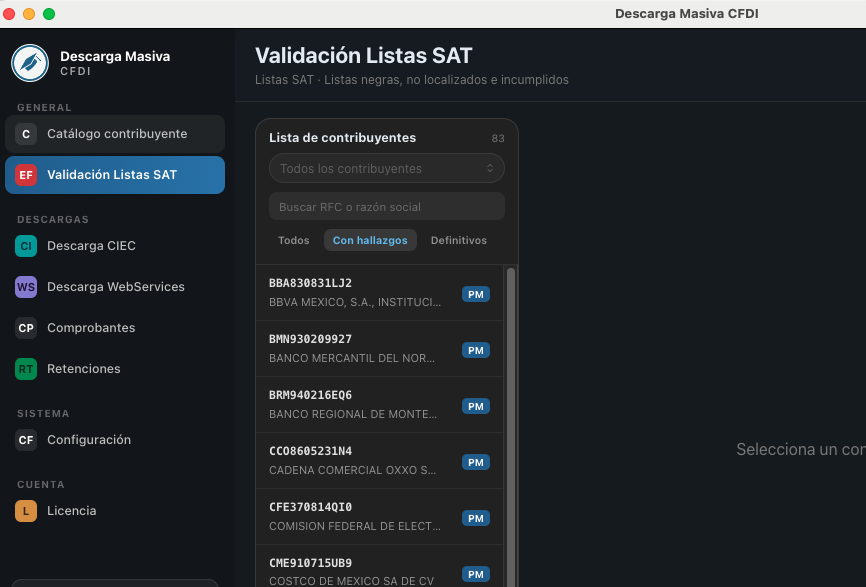Viewport: 866px width, 587px height.
Task: Click the orange L Licencia icon
Action: (26, 511)
